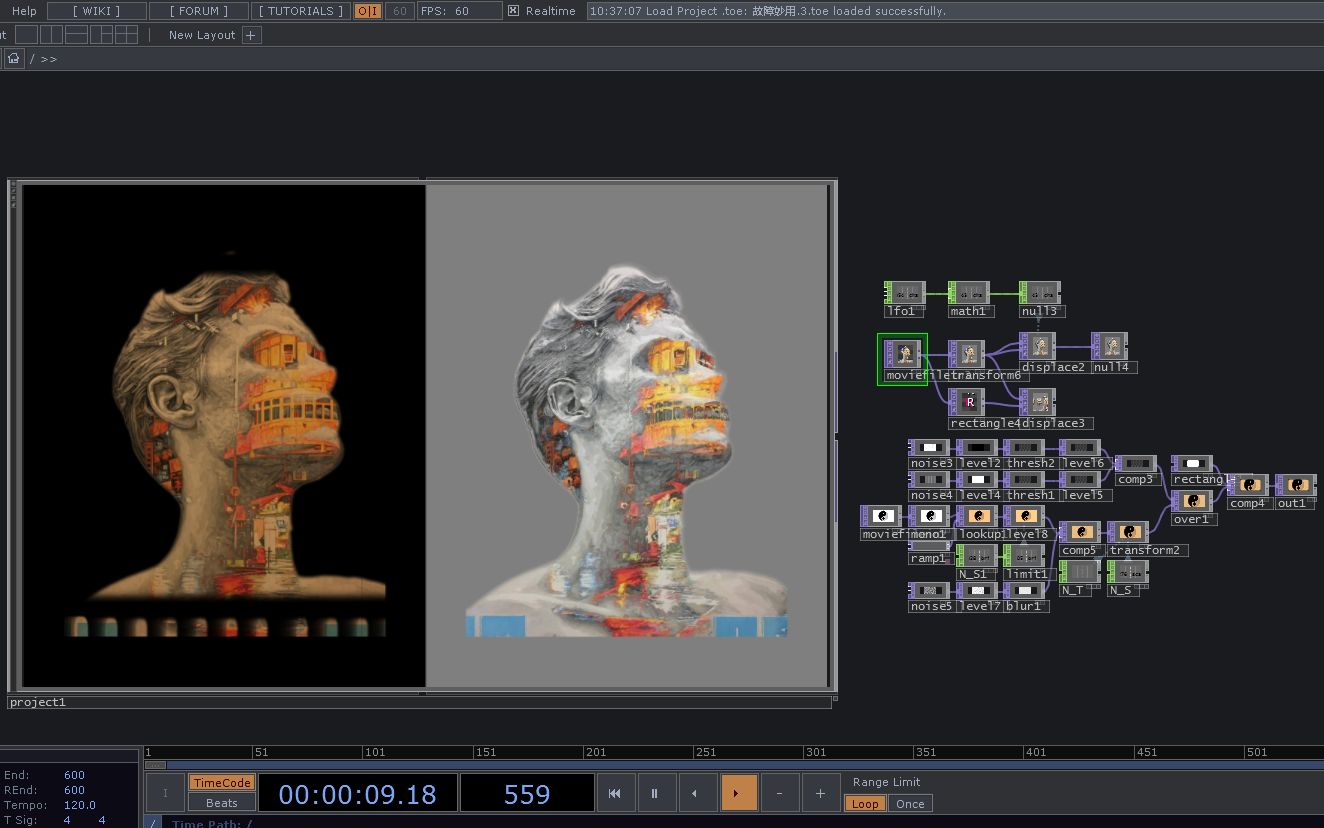Pause timeline playback

(655, 793)
